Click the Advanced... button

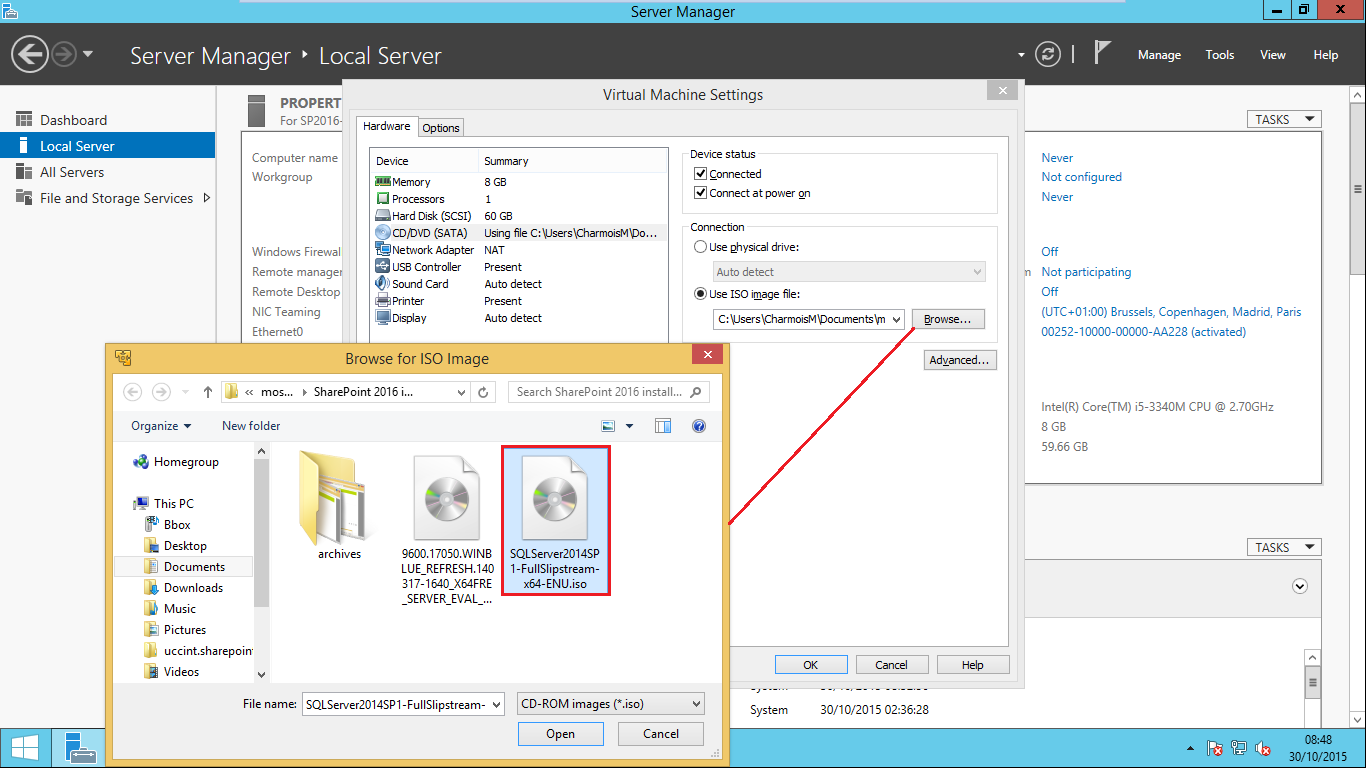pyautogui.click(x=960, y=360)
